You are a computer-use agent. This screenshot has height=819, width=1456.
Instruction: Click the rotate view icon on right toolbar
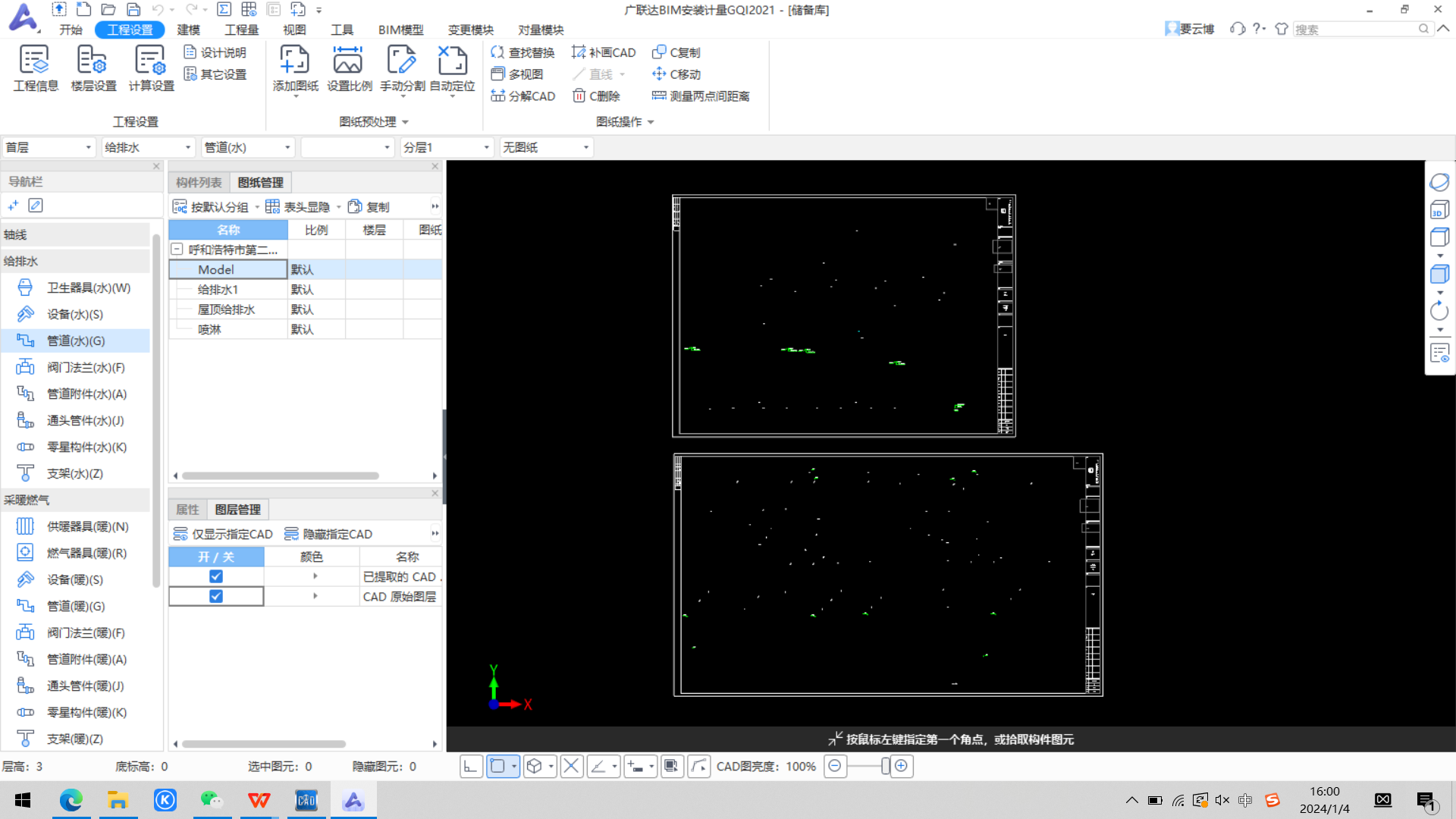point(1439,311)
